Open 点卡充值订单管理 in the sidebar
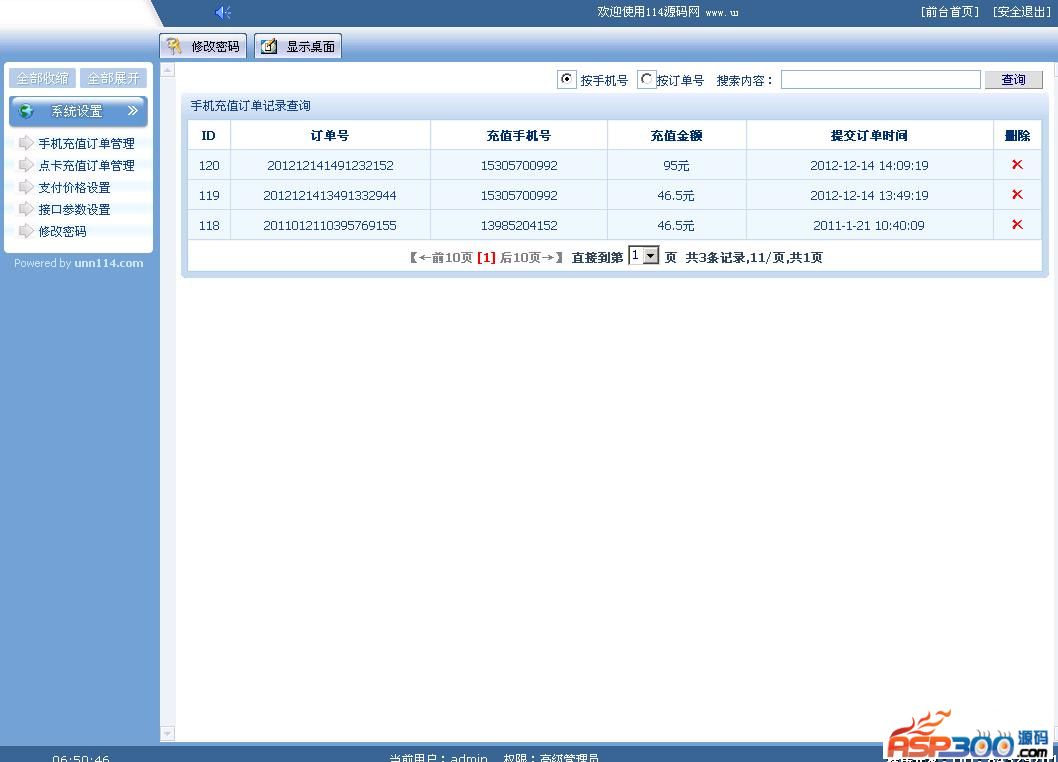This screenshot has height=762, width=1058. click(86, 165)
